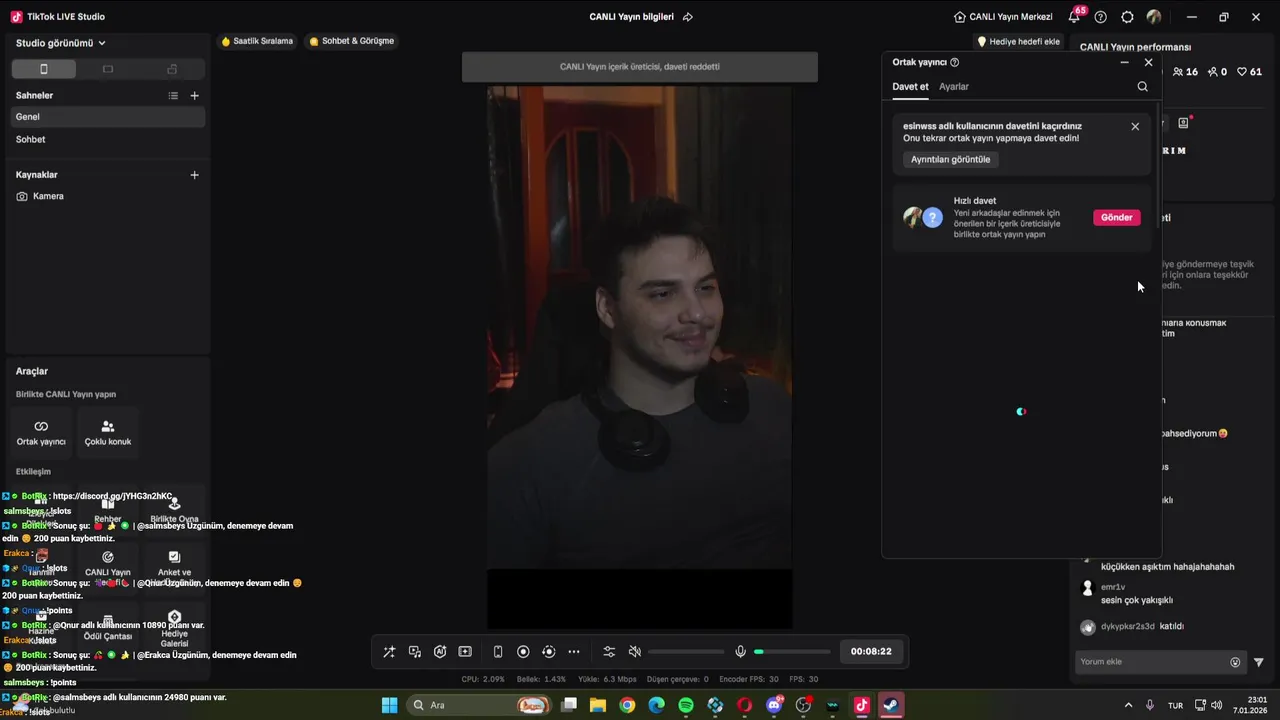Open audio mixer sliders settings icon

coord(609,652)
